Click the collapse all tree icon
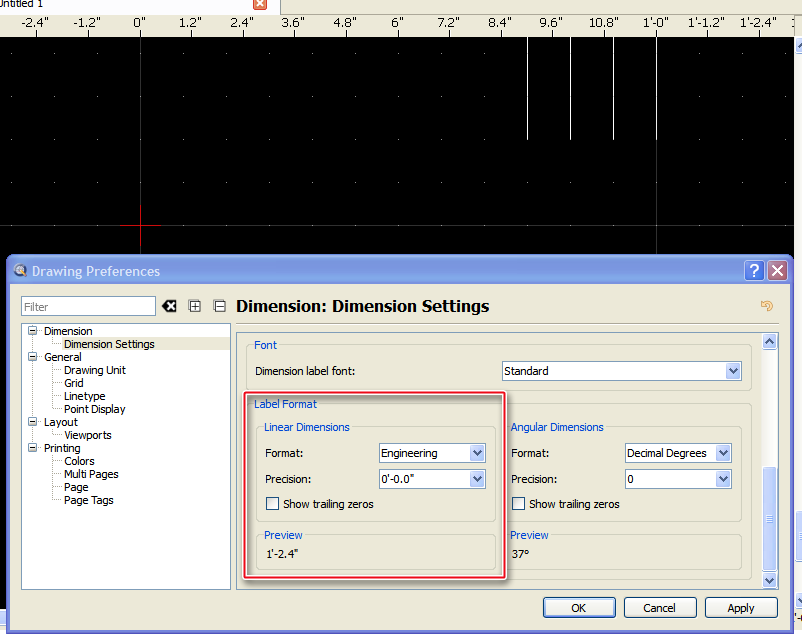The width and height of the screenshot is (802, 640). click(220, 306)
